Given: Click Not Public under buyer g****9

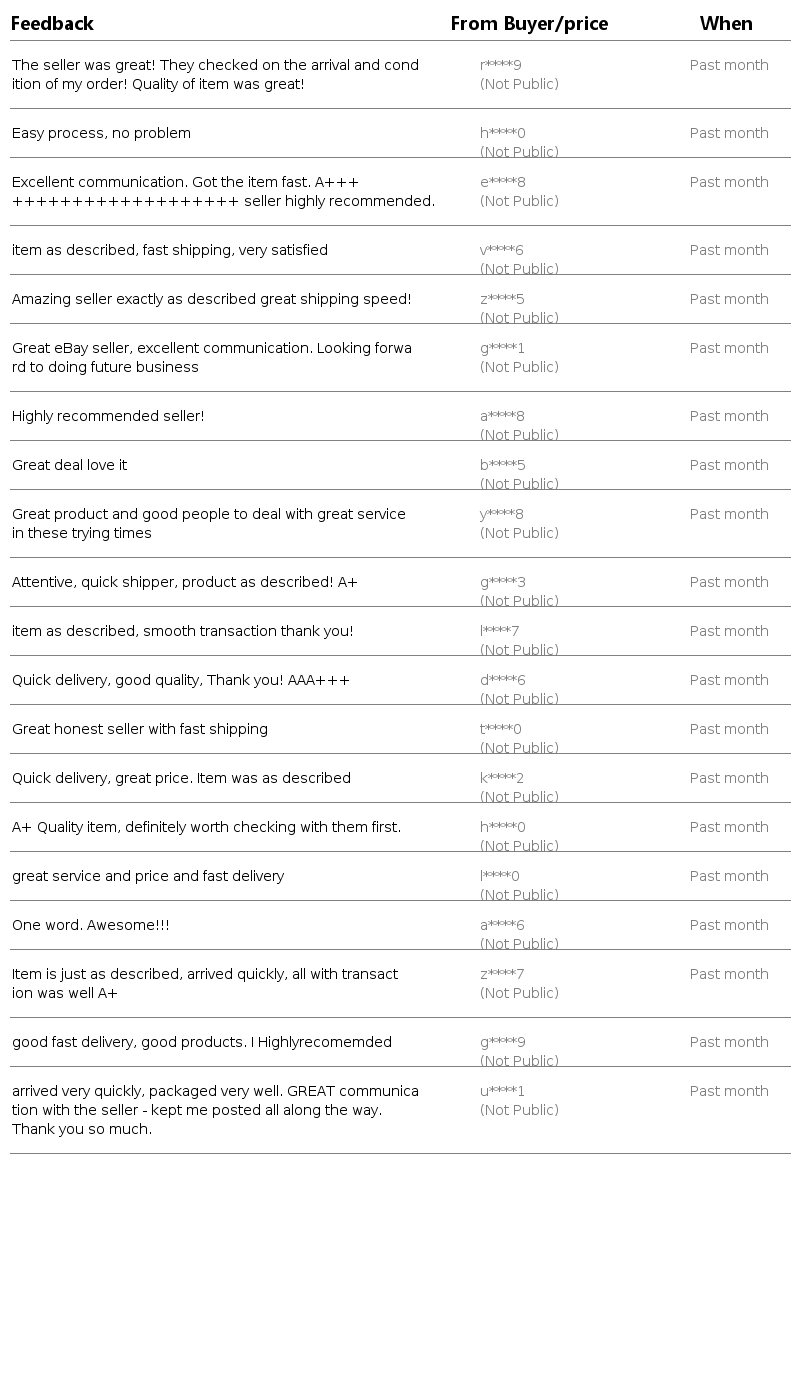Looking at the screenshot, I should (519, 1061).
